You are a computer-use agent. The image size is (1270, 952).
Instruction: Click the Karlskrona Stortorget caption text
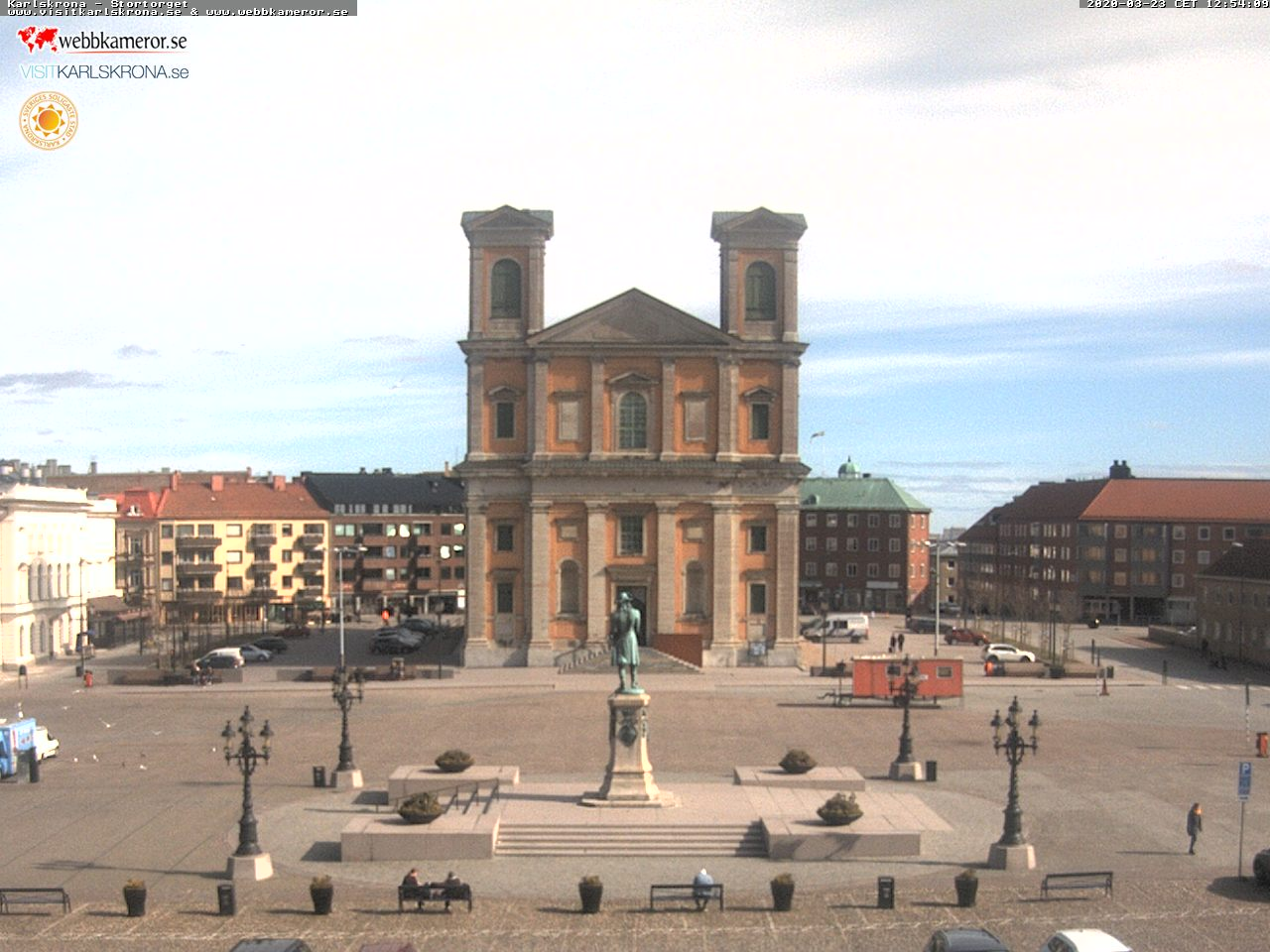tap(97, 4)
